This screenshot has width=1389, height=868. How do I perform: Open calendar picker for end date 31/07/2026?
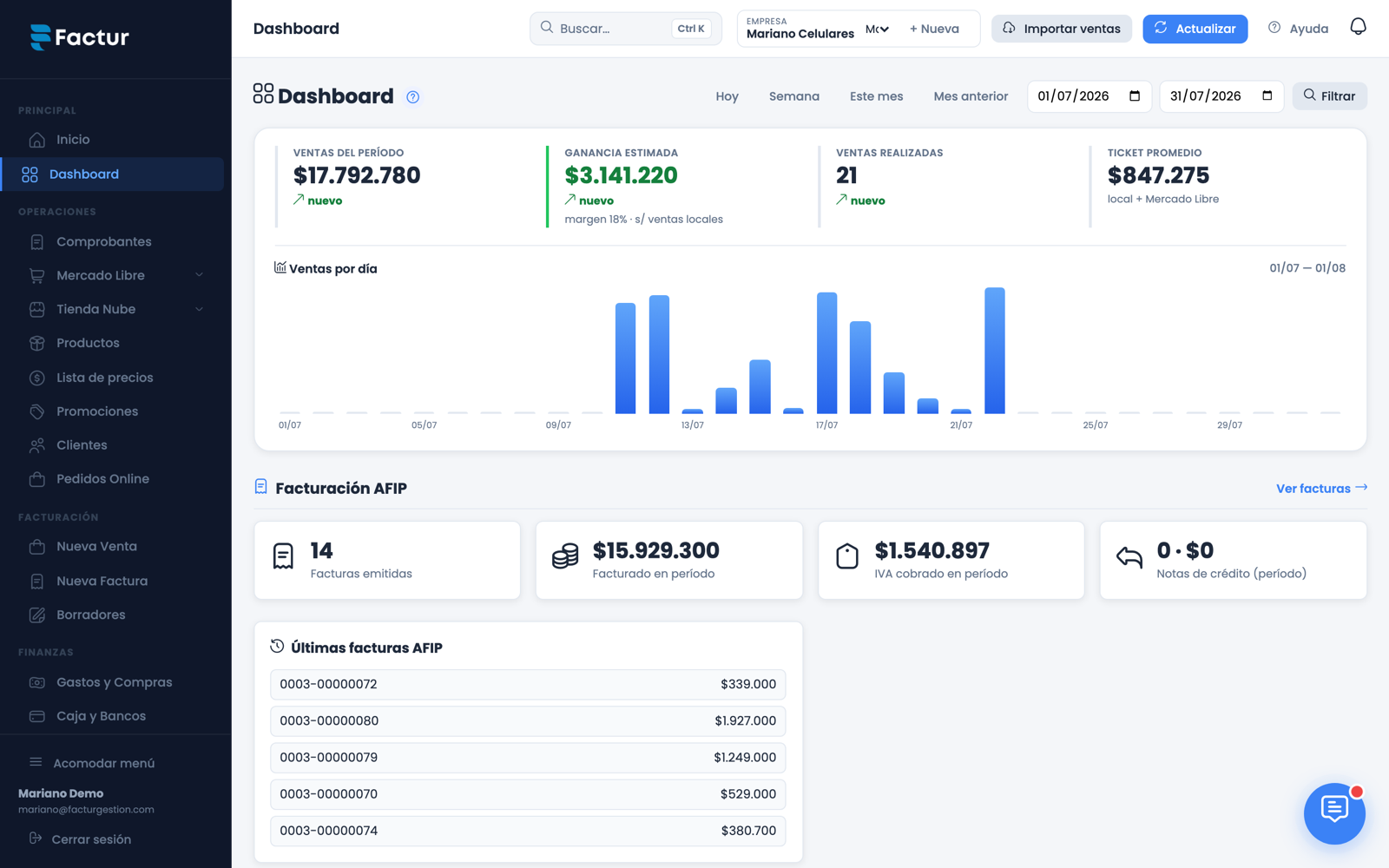(1267, 96)
